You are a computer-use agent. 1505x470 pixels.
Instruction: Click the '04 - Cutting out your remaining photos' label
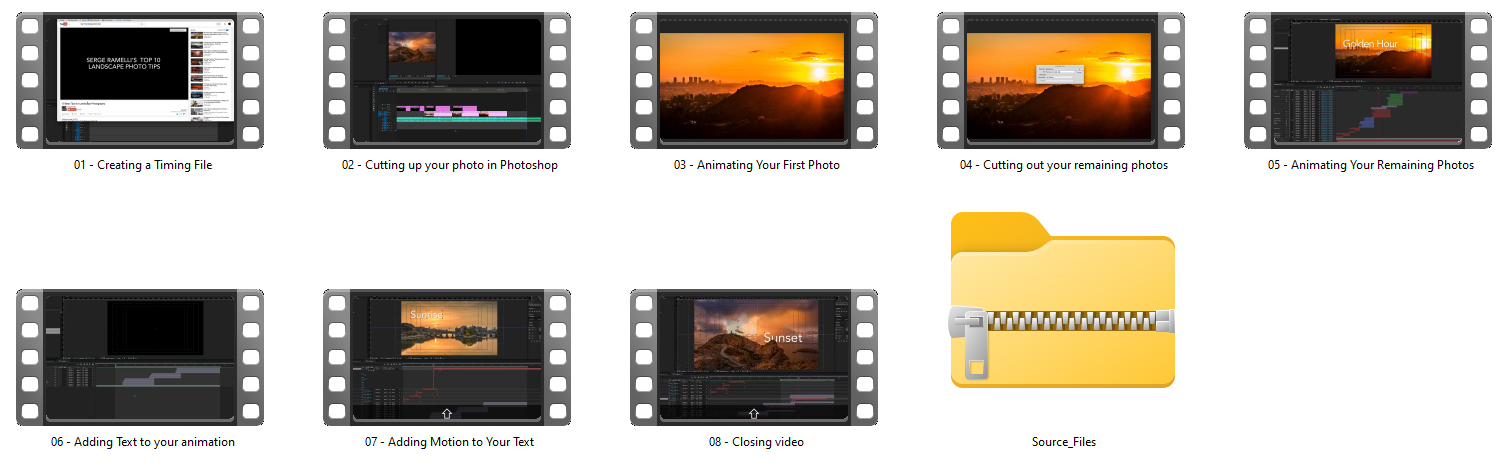click(x=1063, y=165)
